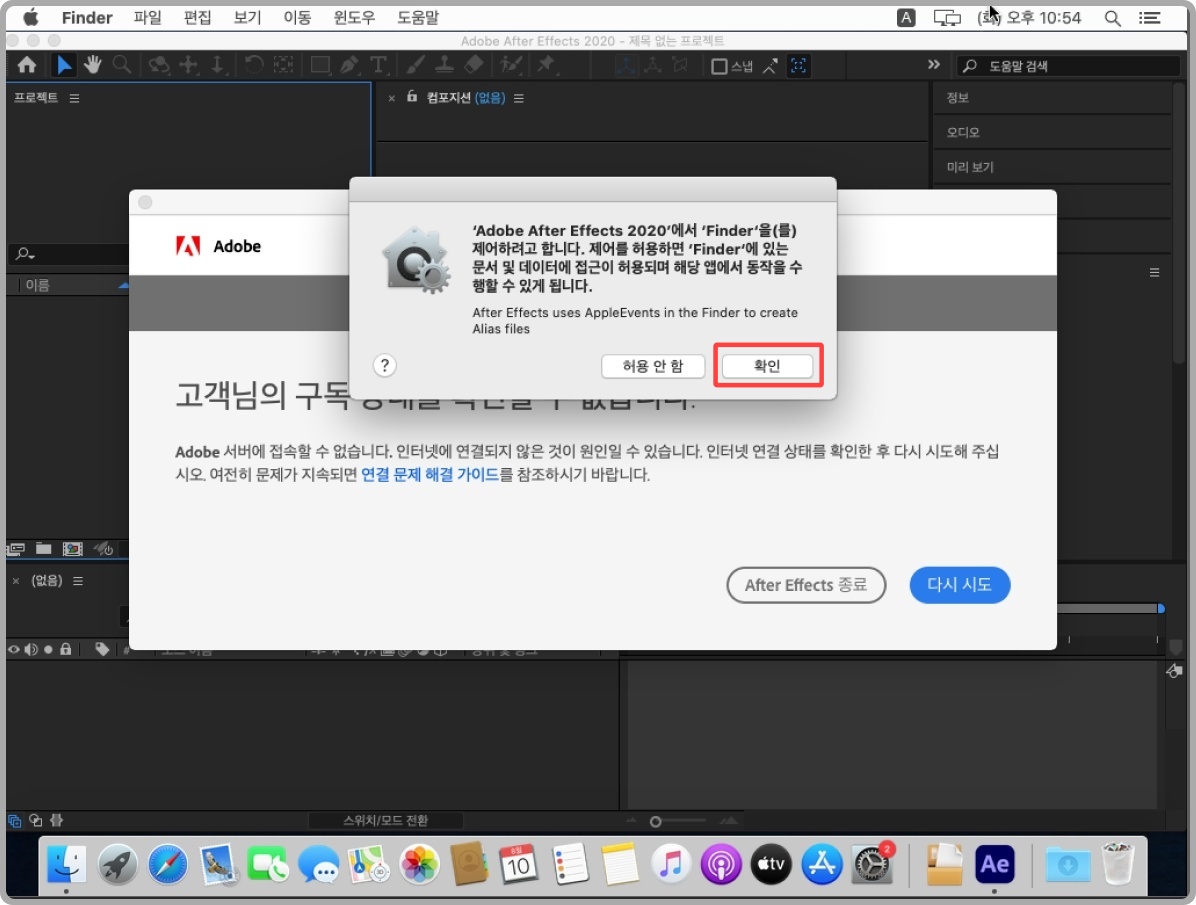
Task: Open the 컴포지션 tab panel menu
Action: 518,97
